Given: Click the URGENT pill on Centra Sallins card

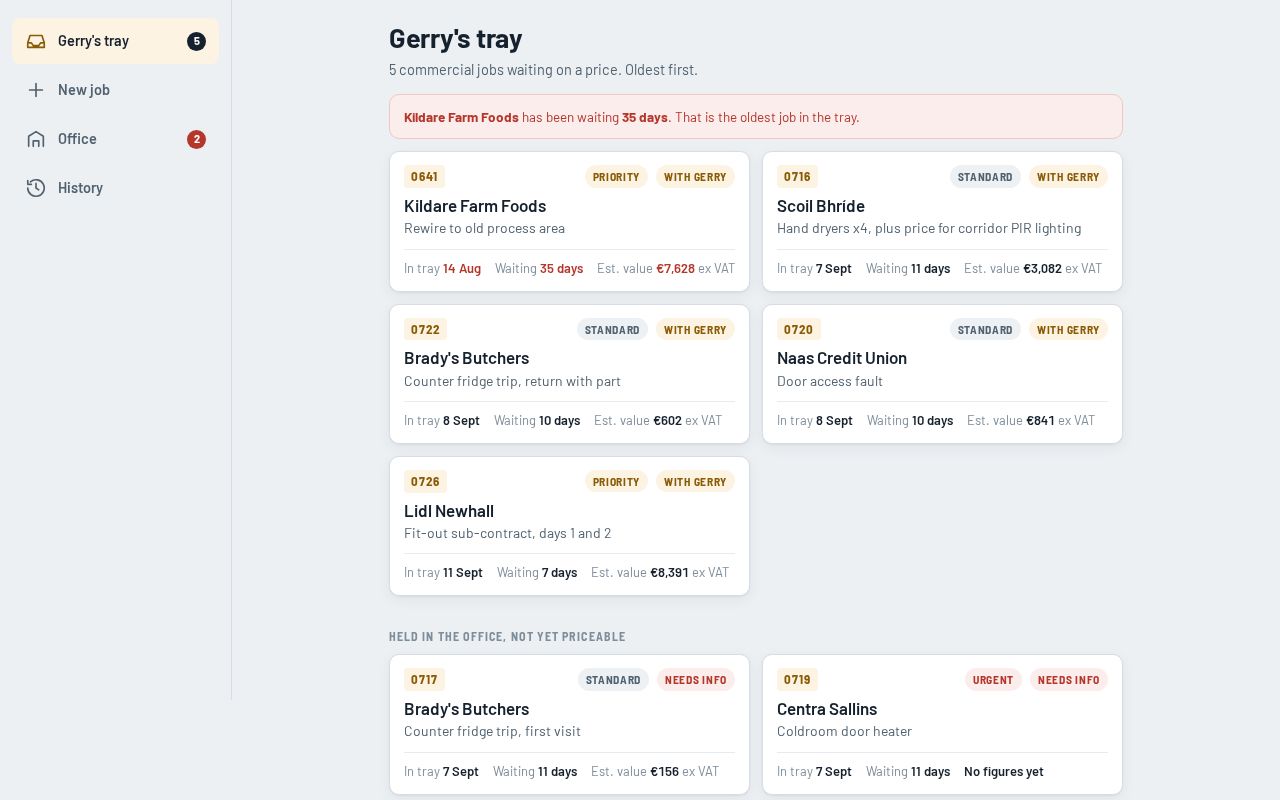Looking at the screenshot, I should [993, 680].
